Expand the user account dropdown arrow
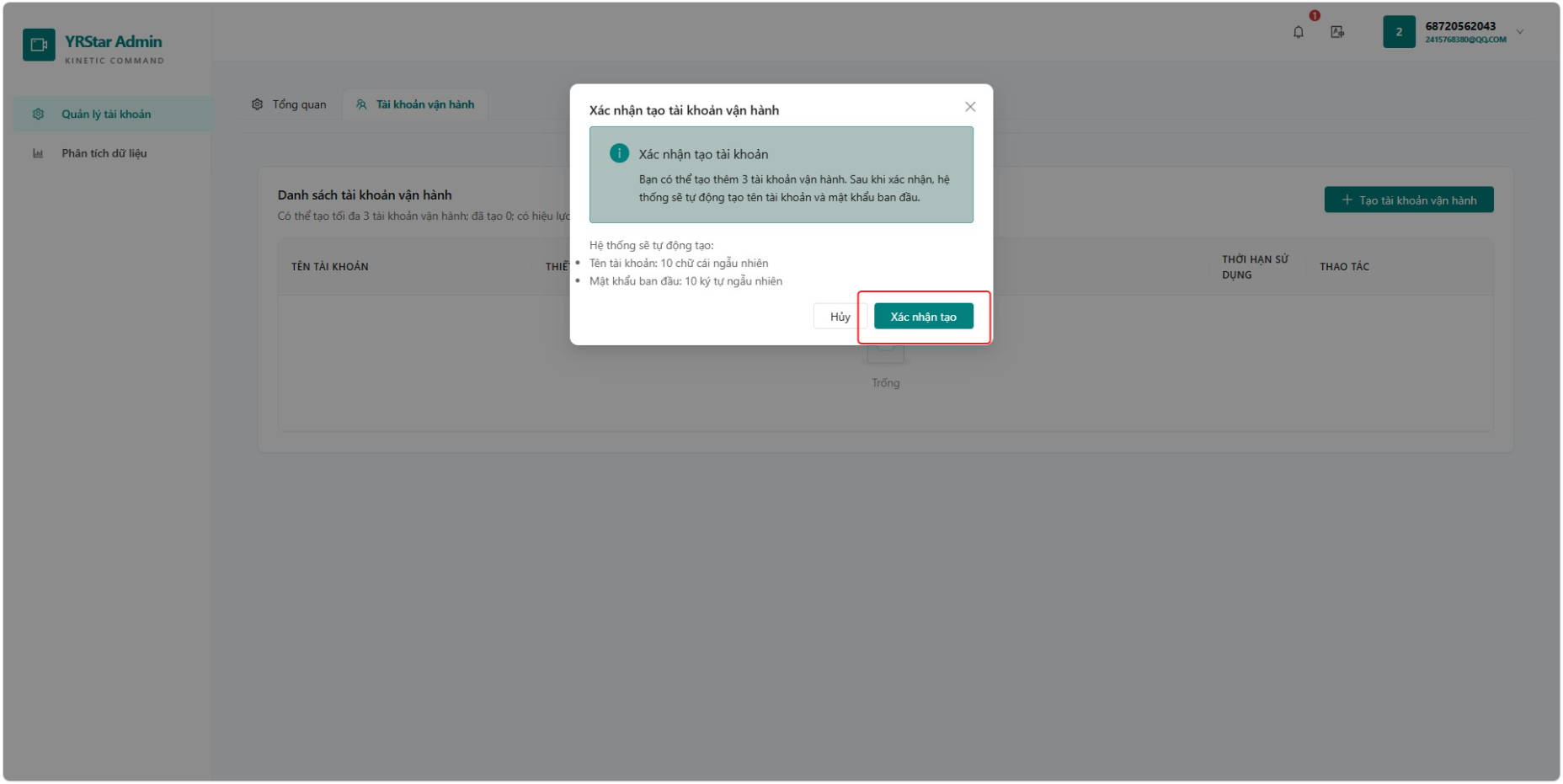Viewport: 1563px width, 784px height. (1520, 32)
